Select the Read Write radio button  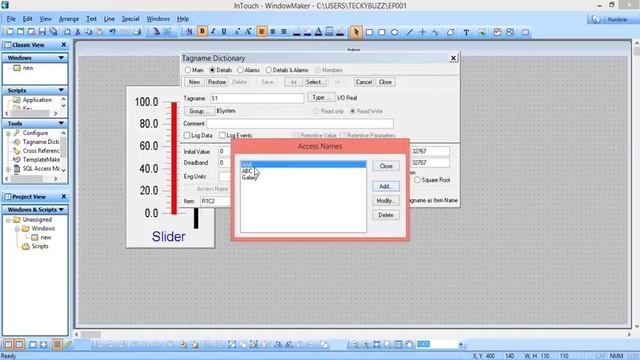(x=353, y=111)
